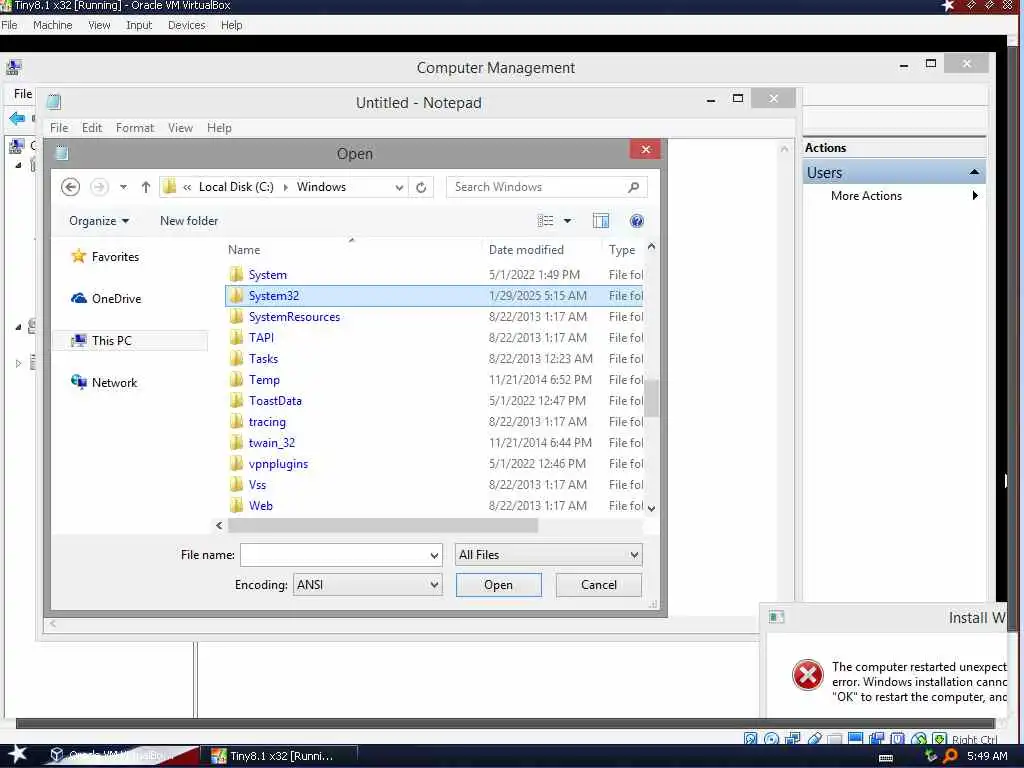This screenshot has width=1024, height=768.
Task: Click the red error icon in Install dialog
Action: coord(808,675)
